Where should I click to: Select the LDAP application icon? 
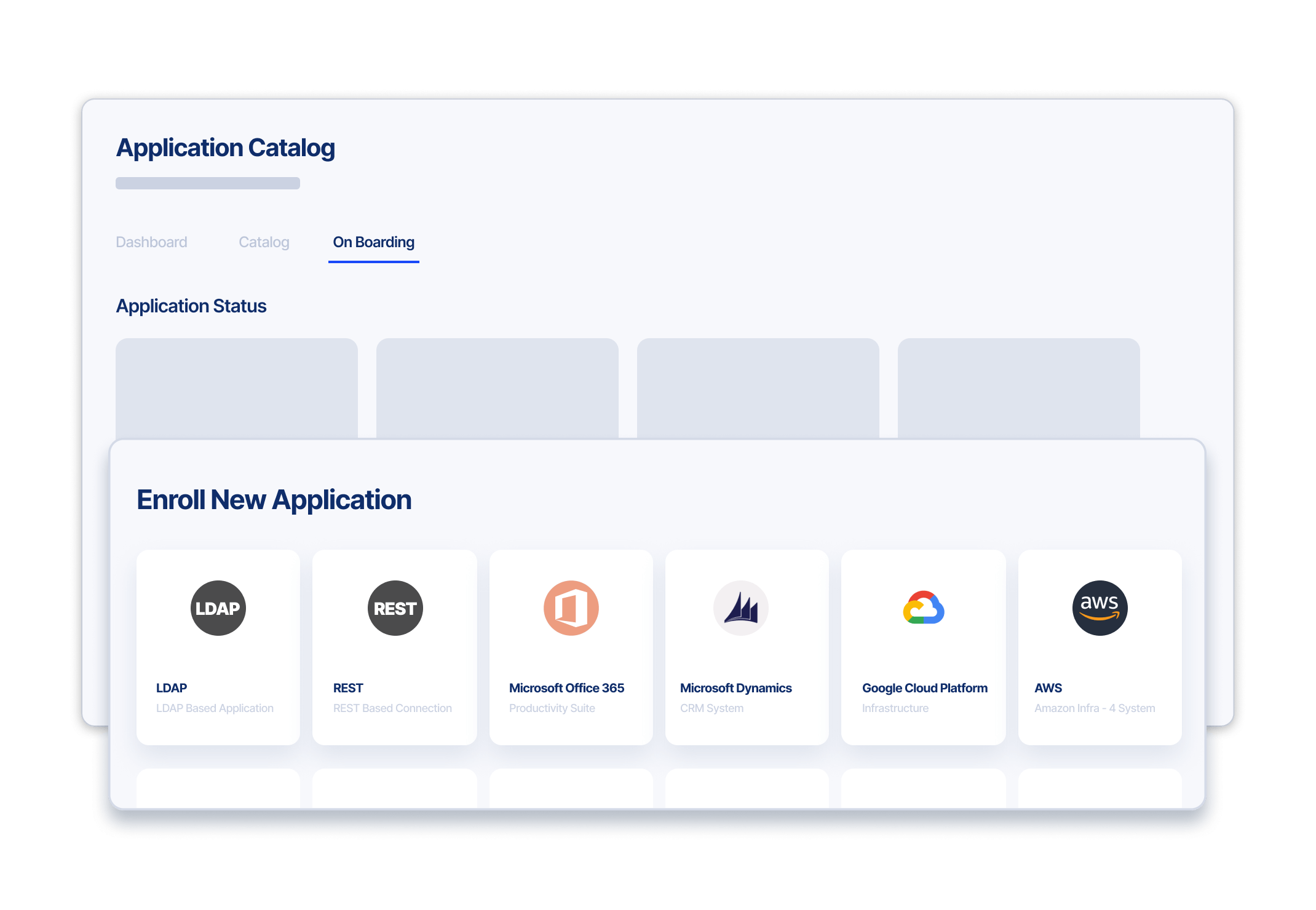point(218,607)
